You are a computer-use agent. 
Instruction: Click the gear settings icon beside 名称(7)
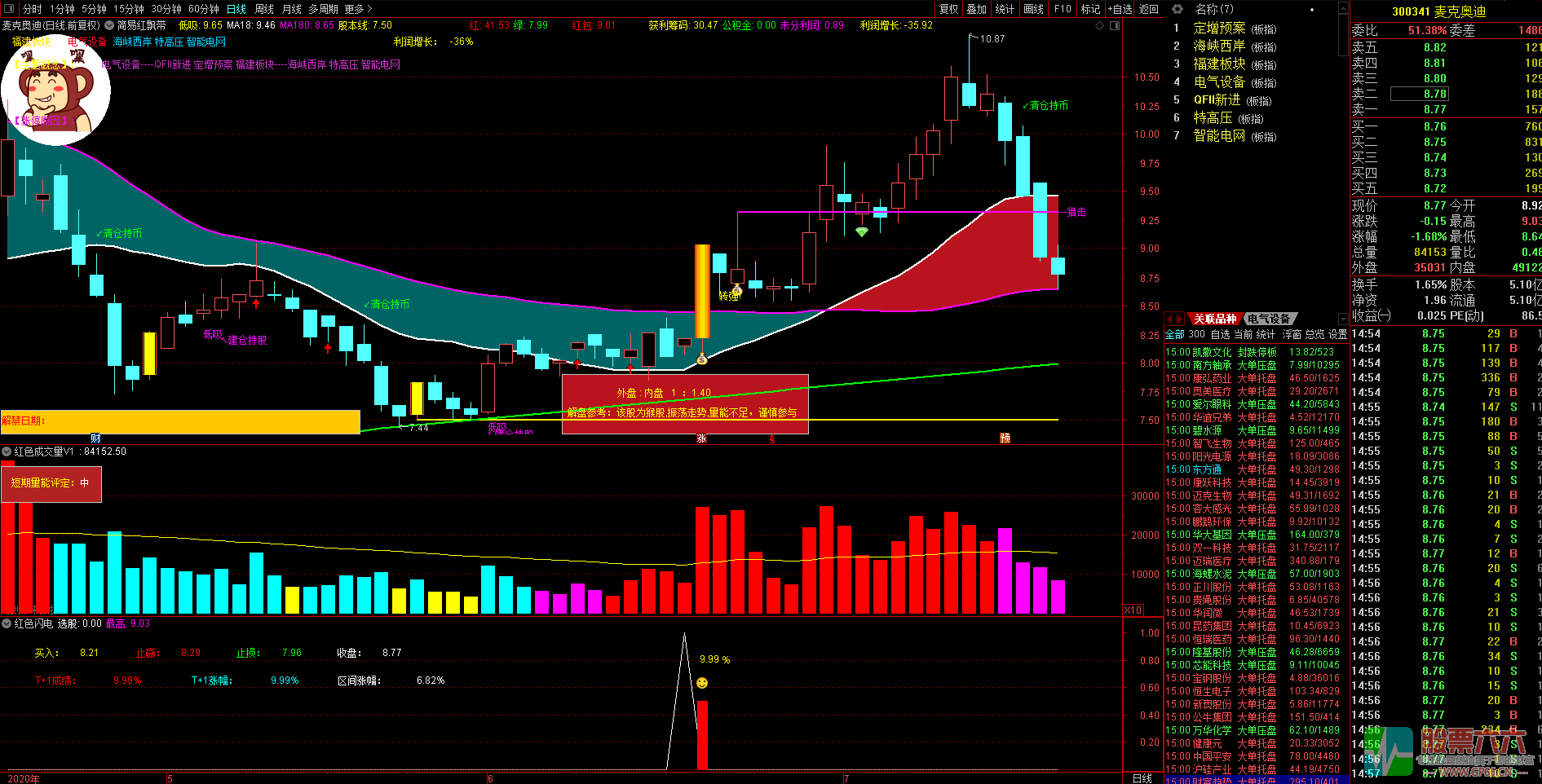1177,9
